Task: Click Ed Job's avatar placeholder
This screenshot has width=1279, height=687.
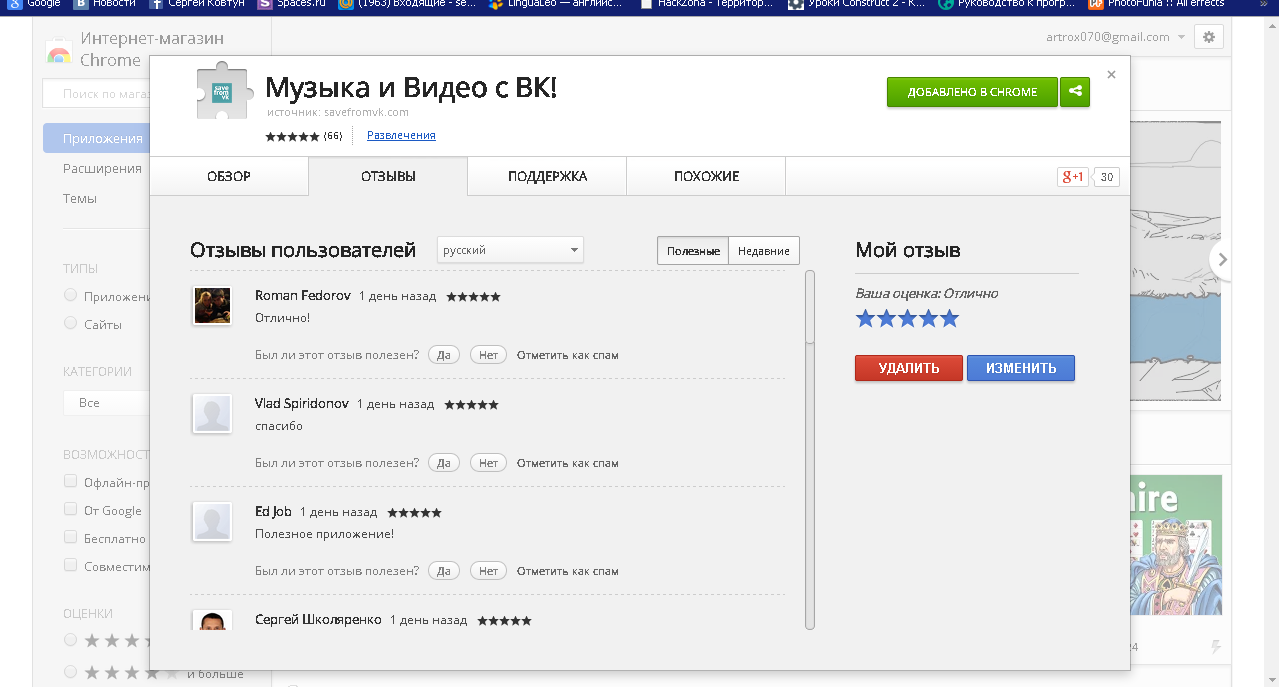Action: tap(212, 521)
